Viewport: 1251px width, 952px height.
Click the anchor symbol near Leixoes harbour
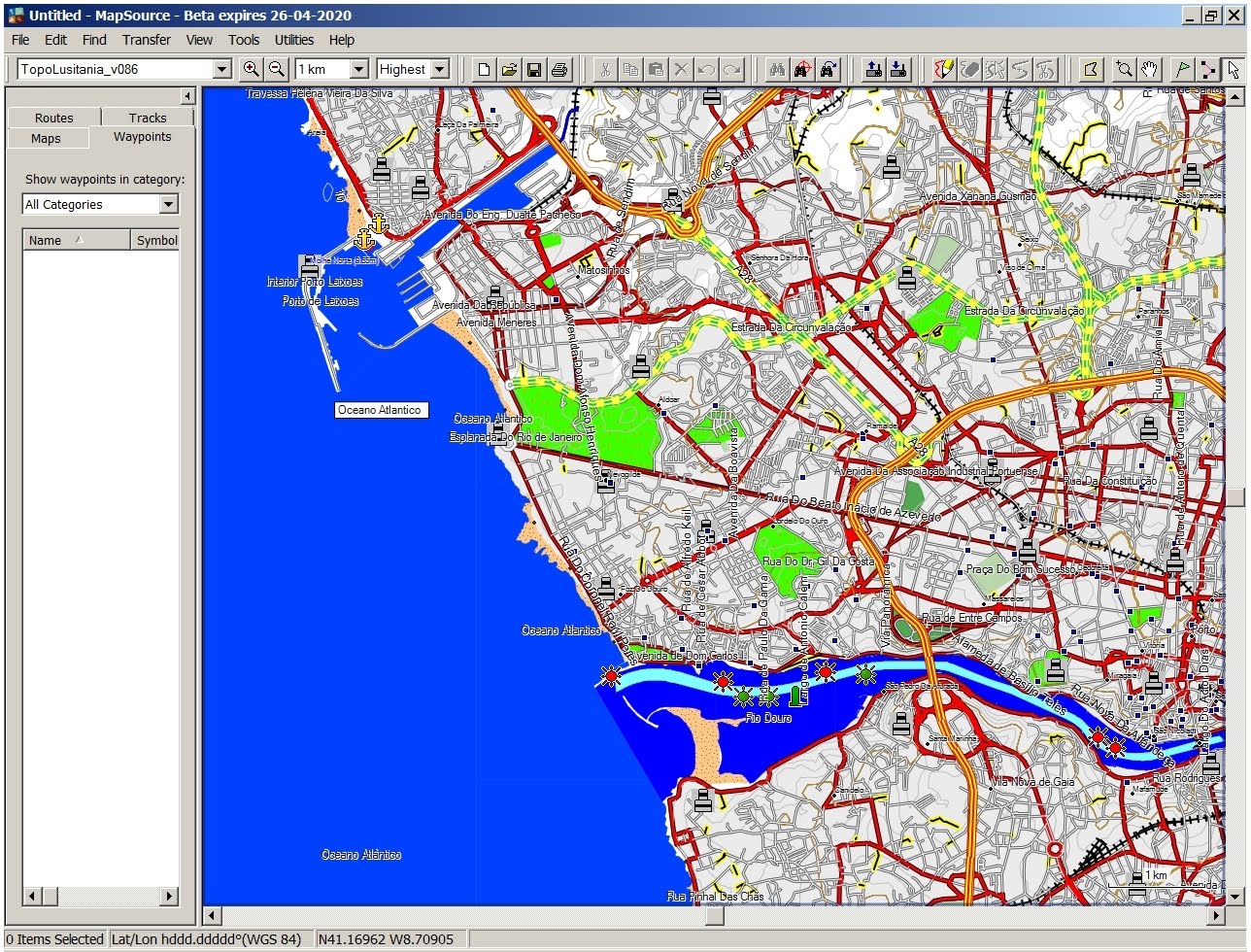364,238
